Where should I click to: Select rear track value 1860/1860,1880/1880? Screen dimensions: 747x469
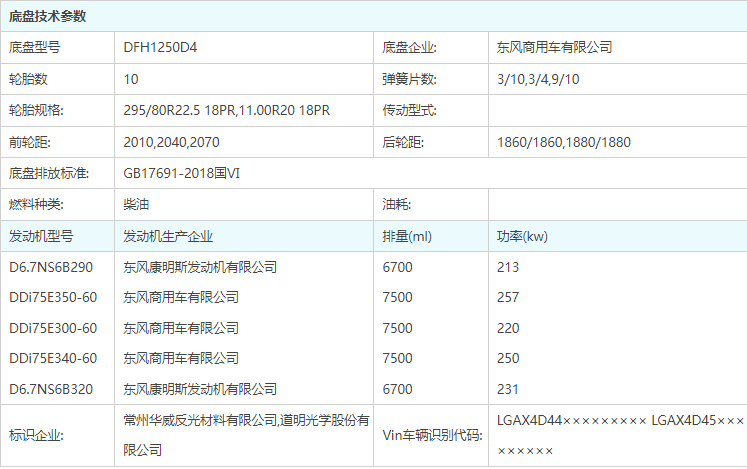point(564,142)
